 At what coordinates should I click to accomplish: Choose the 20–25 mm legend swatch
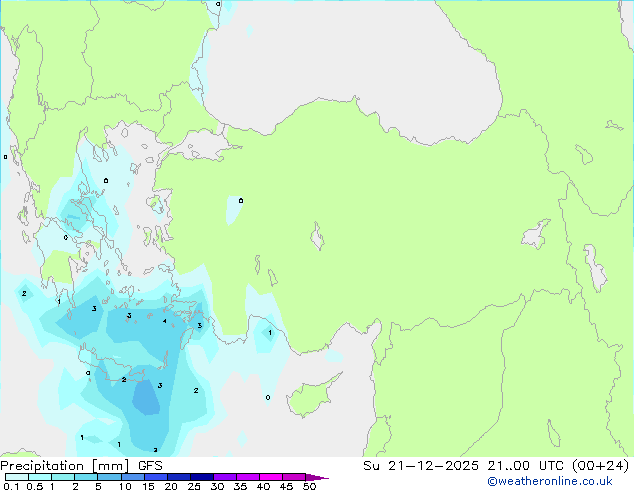click(178, 477)
